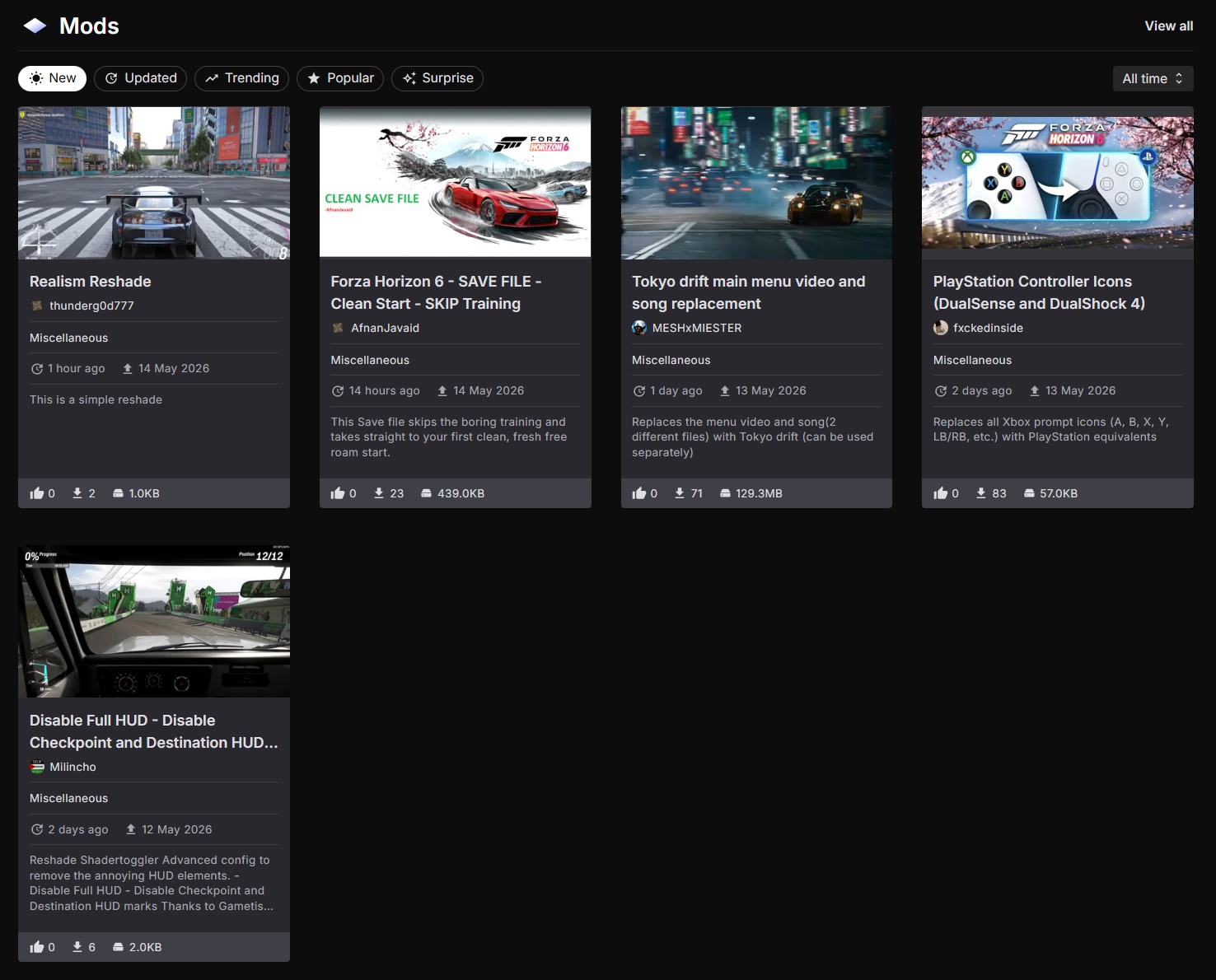This screenshot has height=980, width=1216.
Task: Open the View all mods link
Action: [x=1169, y=26]
